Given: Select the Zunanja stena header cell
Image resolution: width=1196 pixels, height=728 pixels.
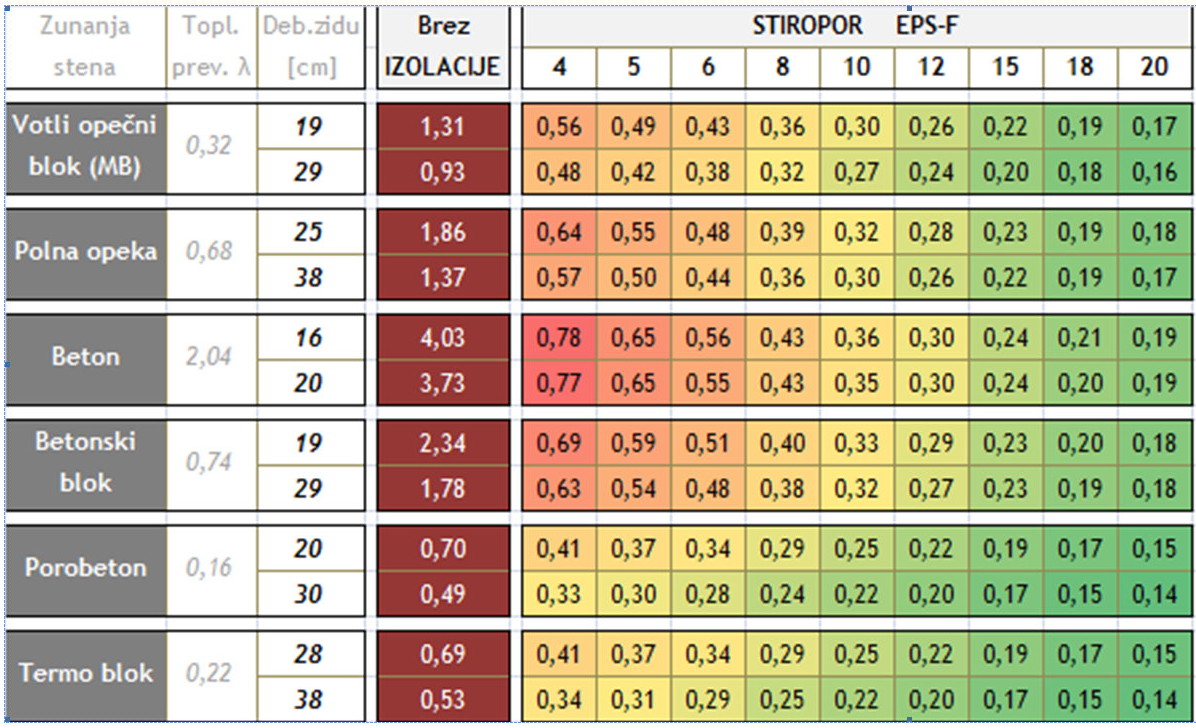Looking at the screenshot, I should 85,47.
